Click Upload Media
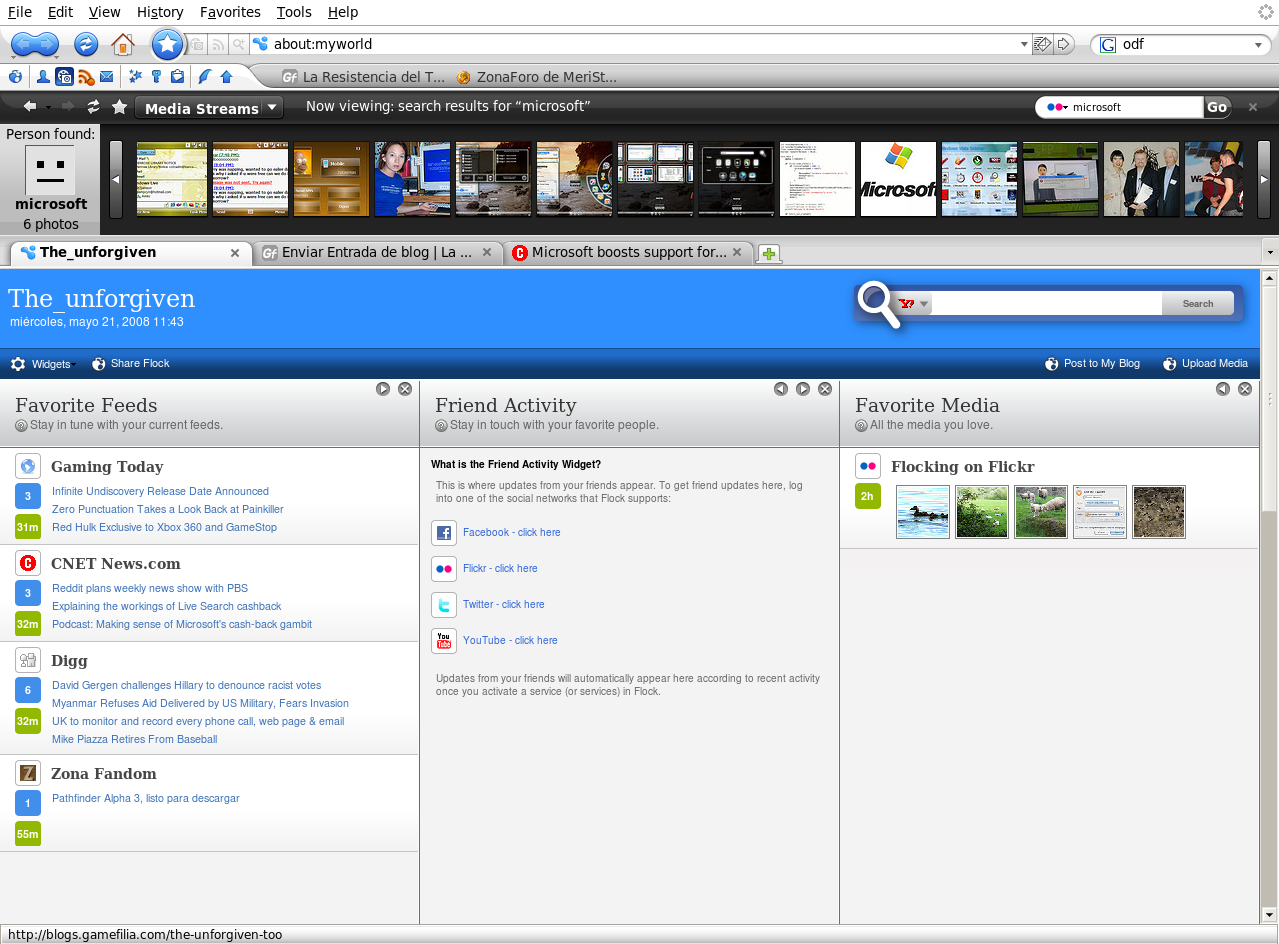This screenshot has width=1279, height=944. tap(1206, 364)
